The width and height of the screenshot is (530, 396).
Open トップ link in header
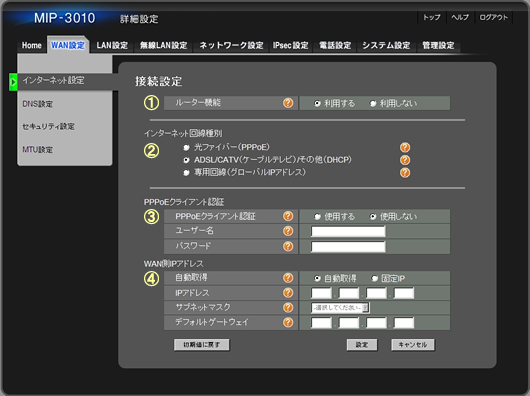click(x=432, y=17)
